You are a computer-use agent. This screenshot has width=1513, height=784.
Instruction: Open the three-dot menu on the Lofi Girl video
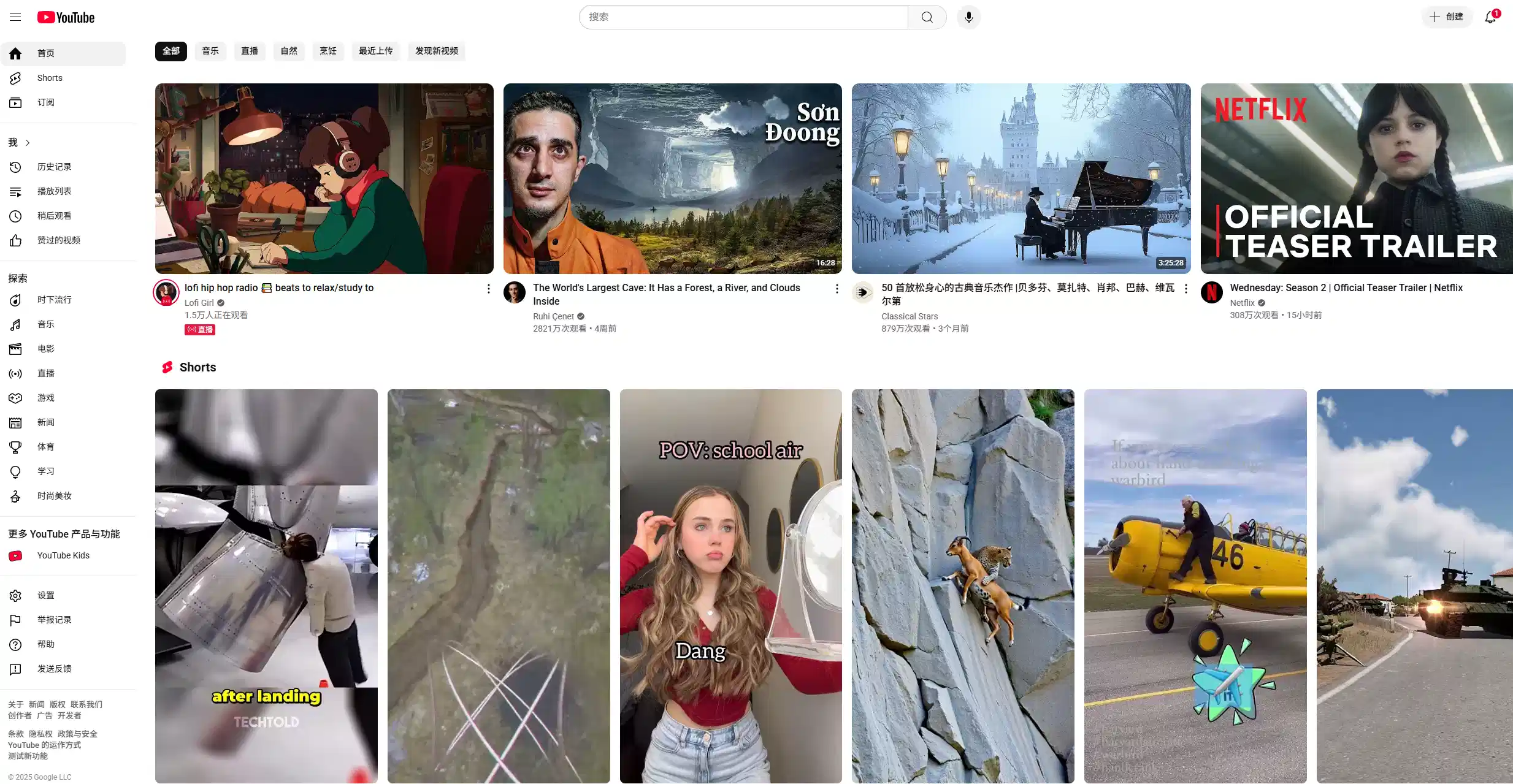tap(488, 288)
